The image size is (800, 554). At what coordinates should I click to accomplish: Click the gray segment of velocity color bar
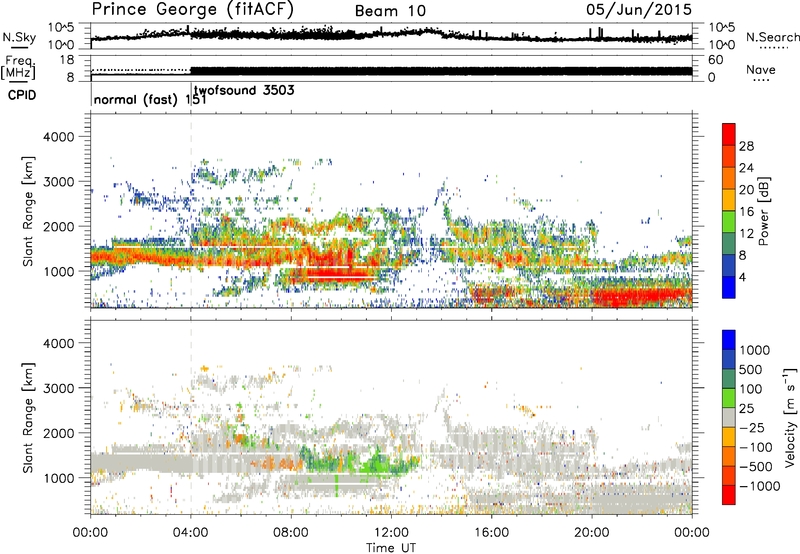tap(729, 418)
